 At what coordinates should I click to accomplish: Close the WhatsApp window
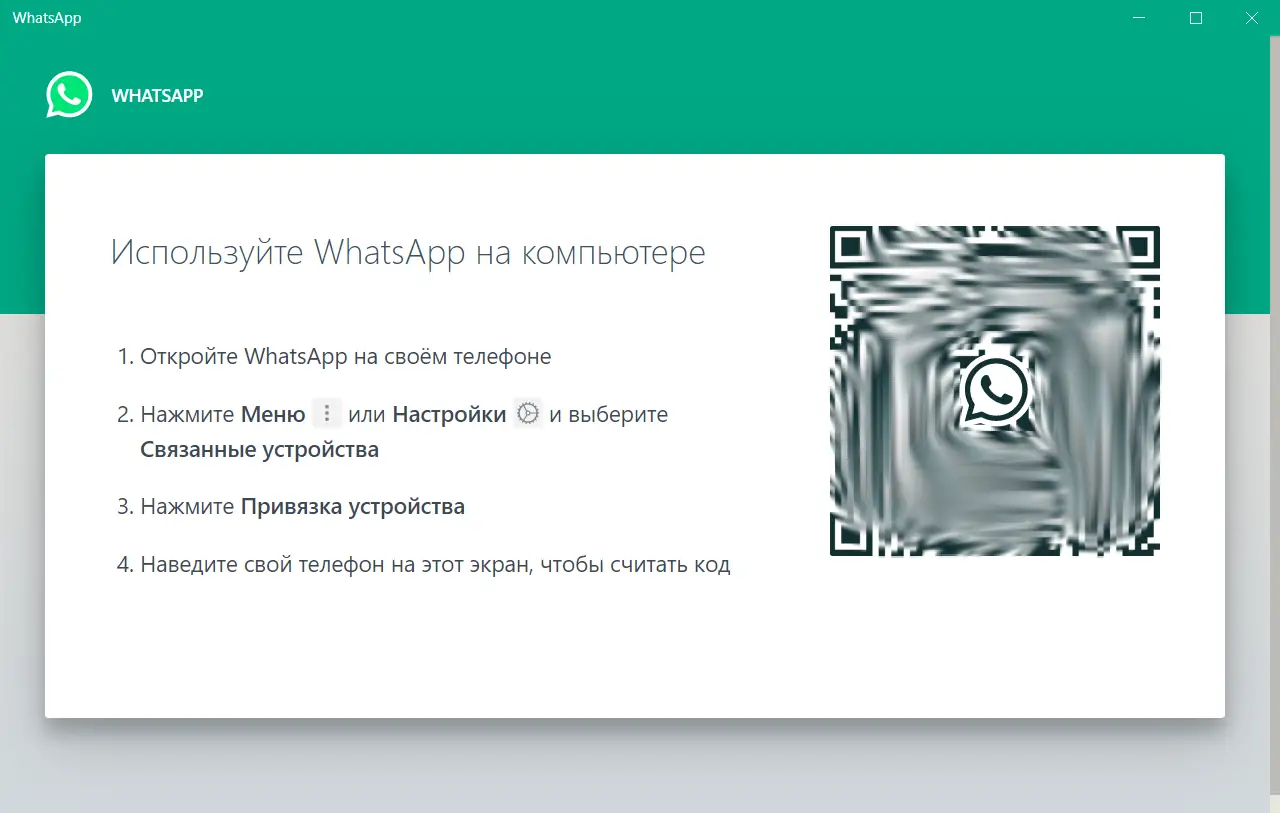pos(1252,18)
